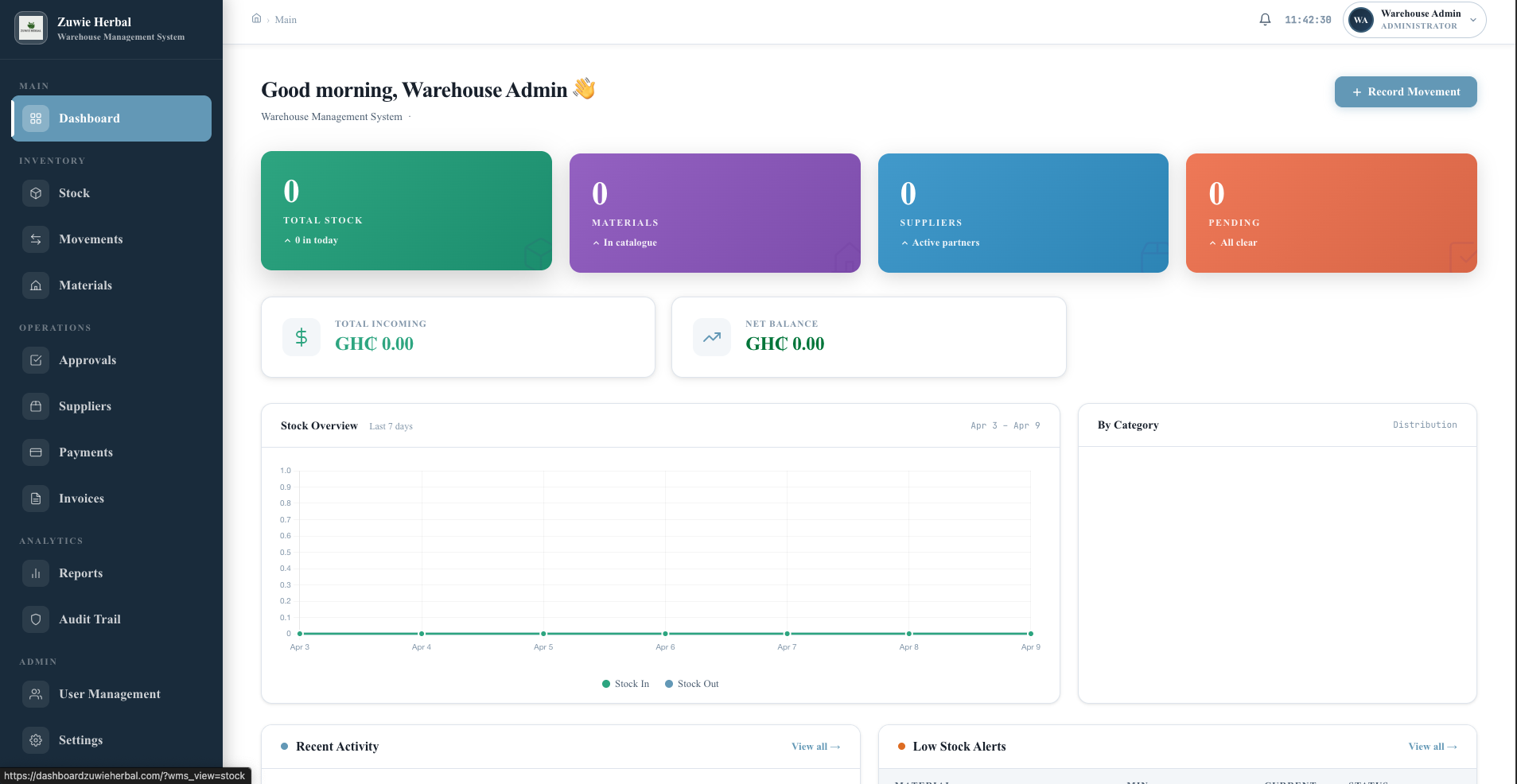Click the Movements arrows icon
This screenshot has width=1517, height=784.
coord(36,239)
